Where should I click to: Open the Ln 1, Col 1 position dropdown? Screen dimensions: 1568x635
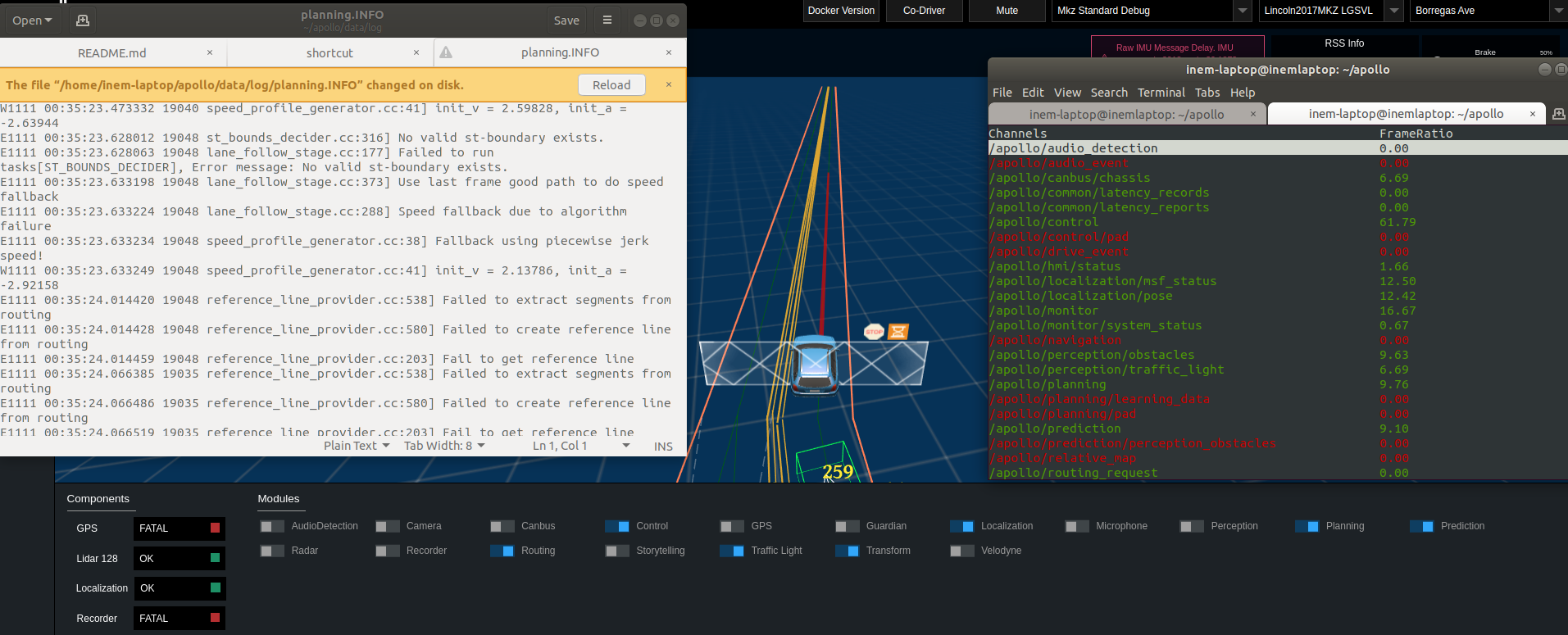581,446
